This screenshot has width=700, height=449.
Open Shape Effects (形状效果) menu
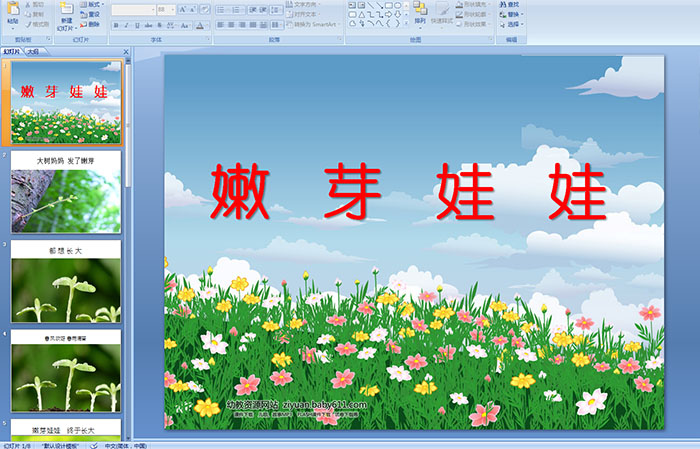pyautogui.click(x=473, y=24)
